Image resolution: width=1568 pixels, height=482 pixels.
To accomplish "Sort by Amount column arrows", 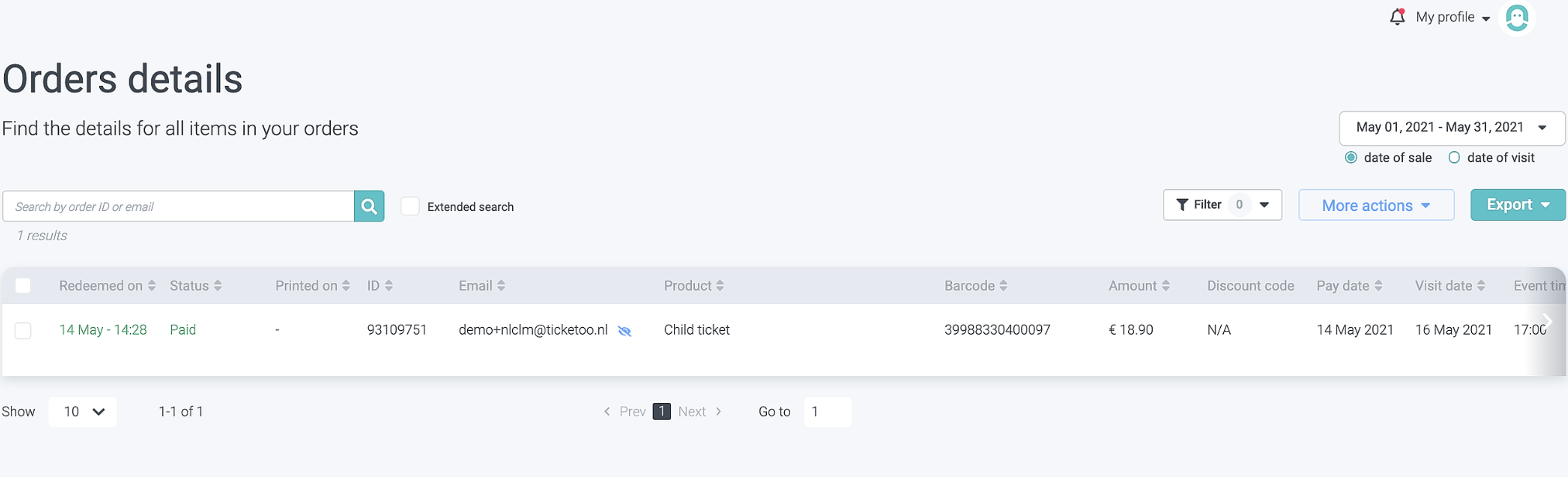I will coord(1165,286).
